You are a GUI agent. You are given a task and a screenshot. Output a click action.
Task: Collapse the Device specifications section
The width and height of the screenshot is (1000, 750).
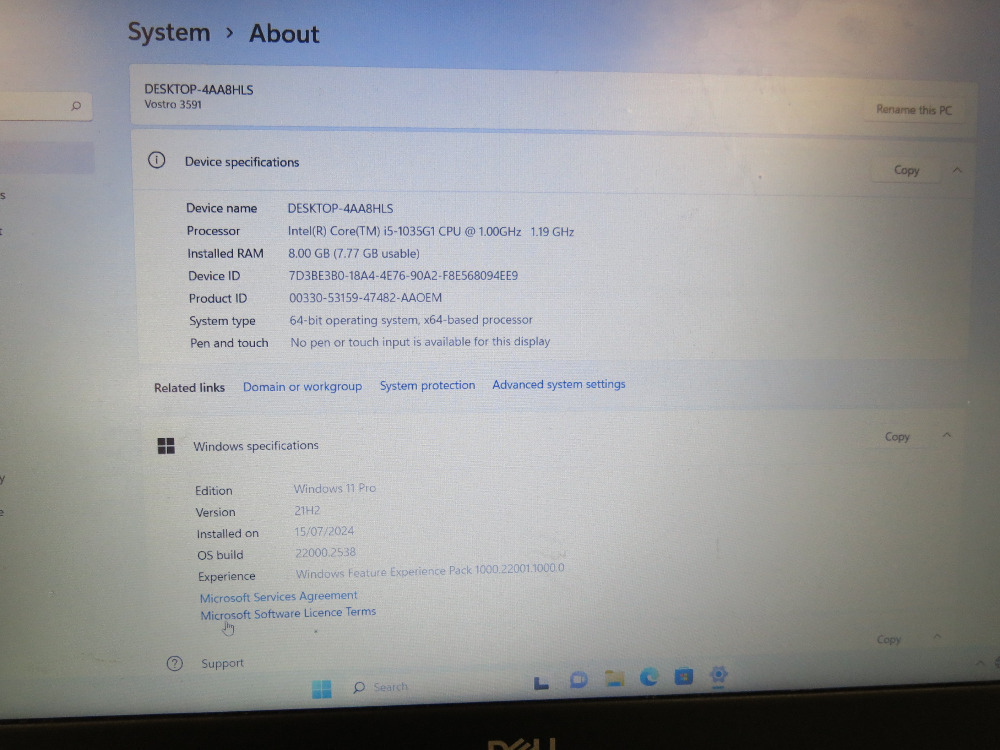957,170
